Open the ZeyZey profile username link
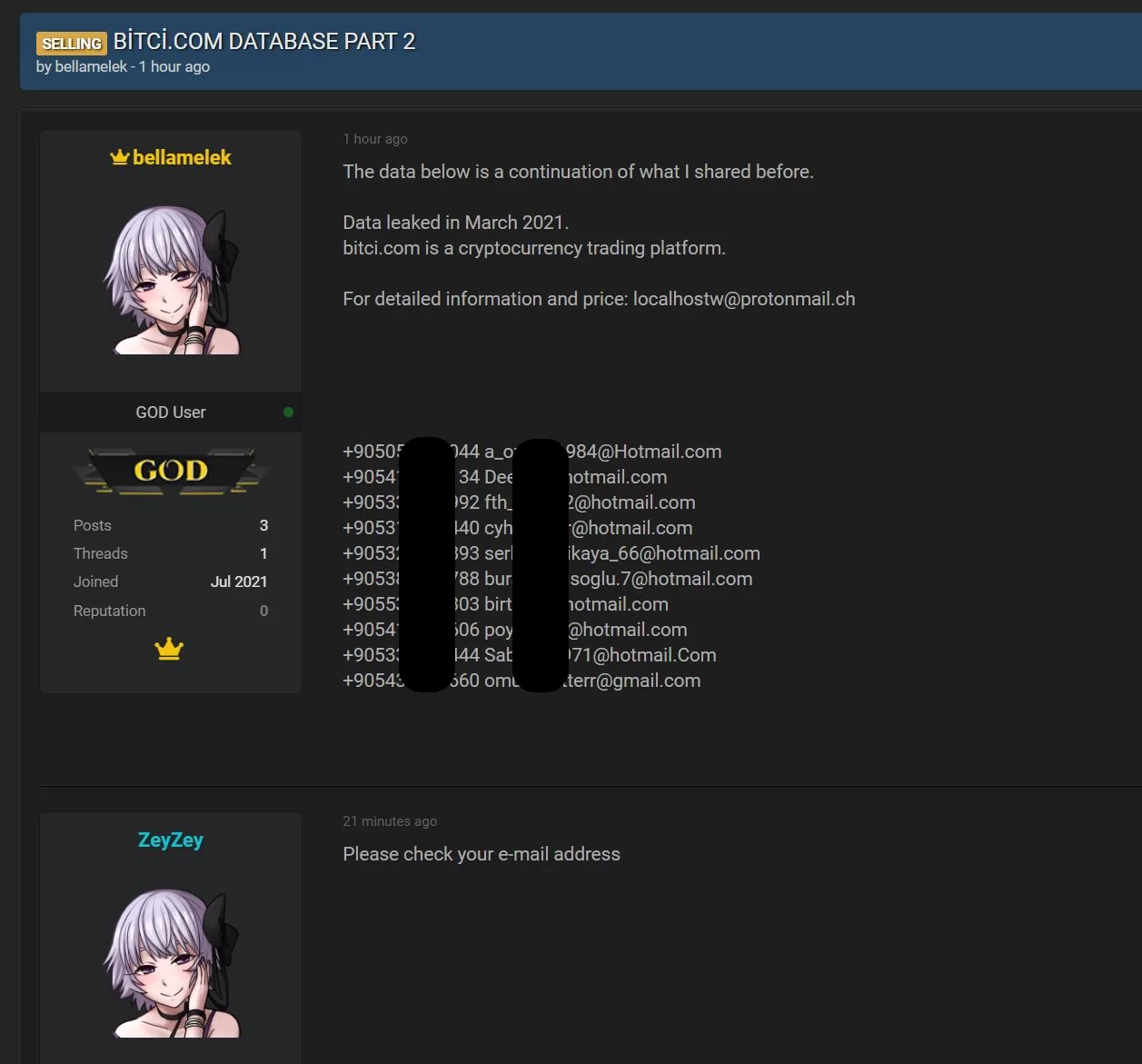Image resolution: width=1142 pixels, height=1064 pixels. 171,840
